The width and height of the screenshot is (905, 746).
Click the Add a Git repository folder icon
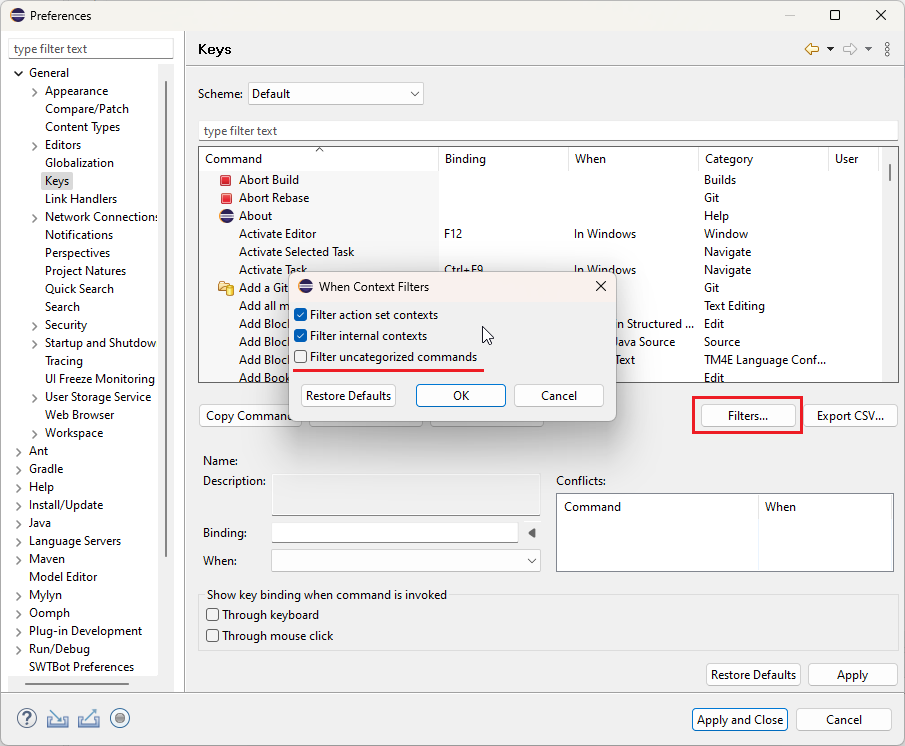pyautogui.click(x=226, y=287)
